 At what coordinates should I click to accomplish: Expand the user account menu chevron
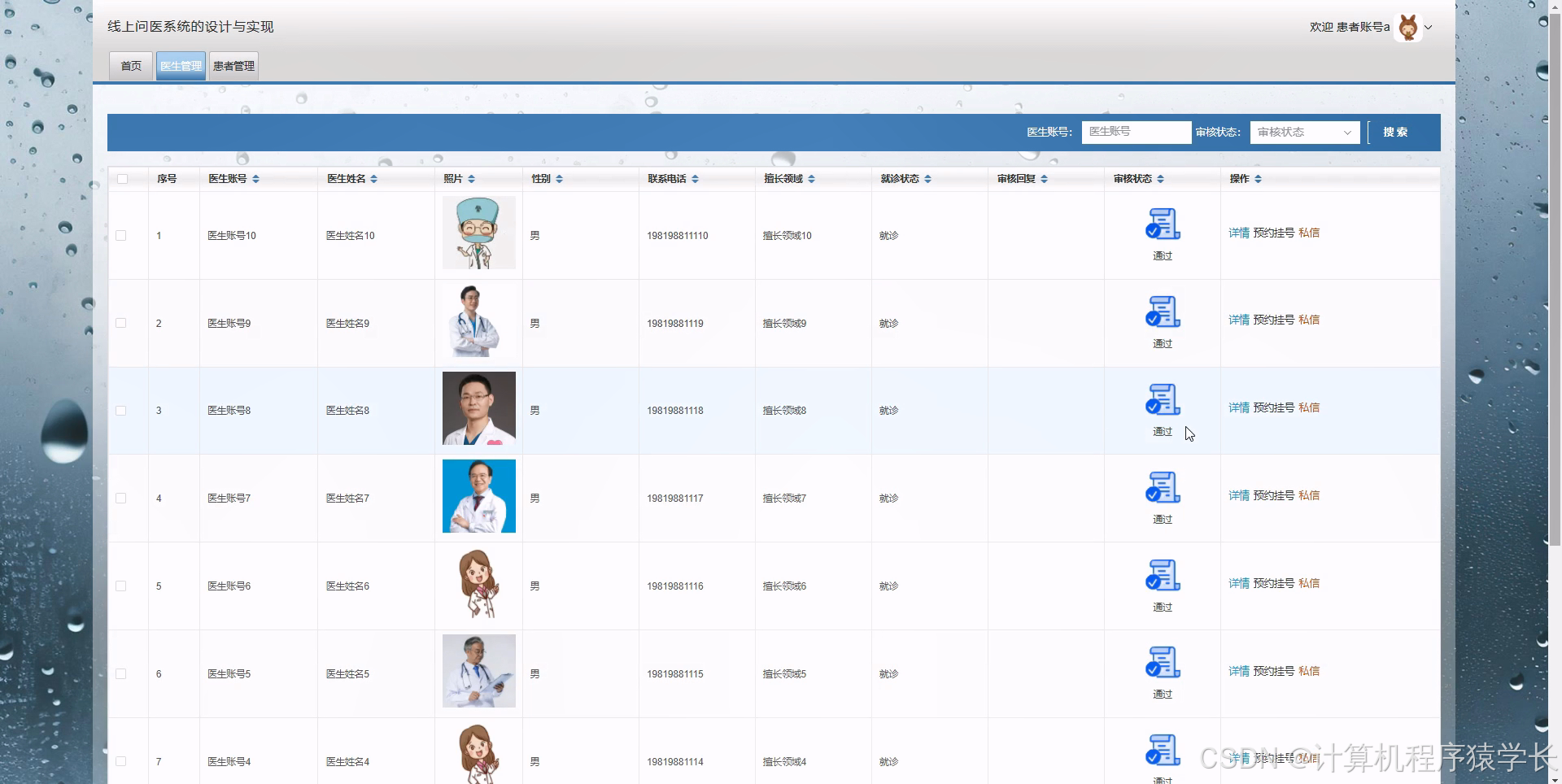1428,28
